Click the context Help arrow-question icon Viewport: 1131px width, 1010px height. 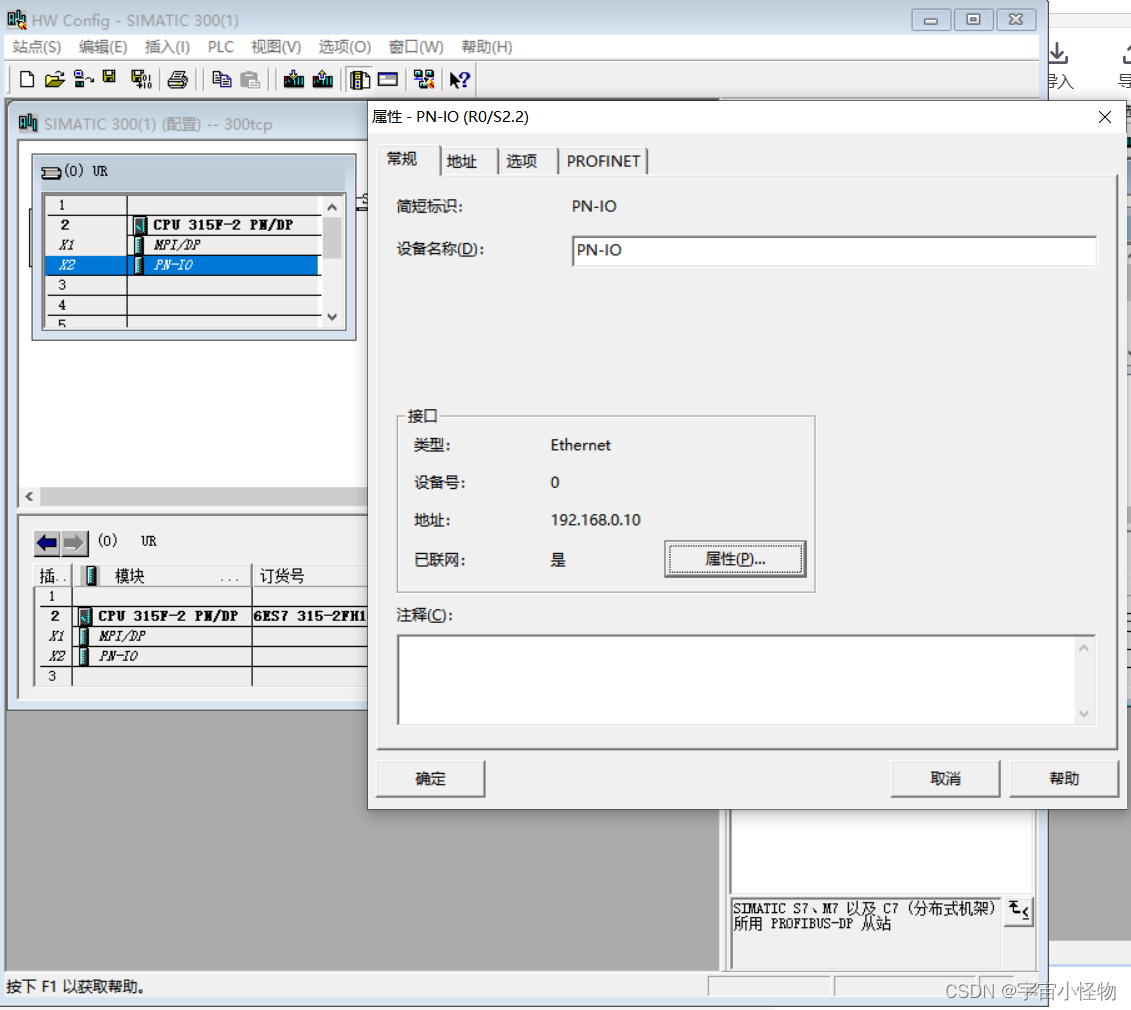[459, 79]
